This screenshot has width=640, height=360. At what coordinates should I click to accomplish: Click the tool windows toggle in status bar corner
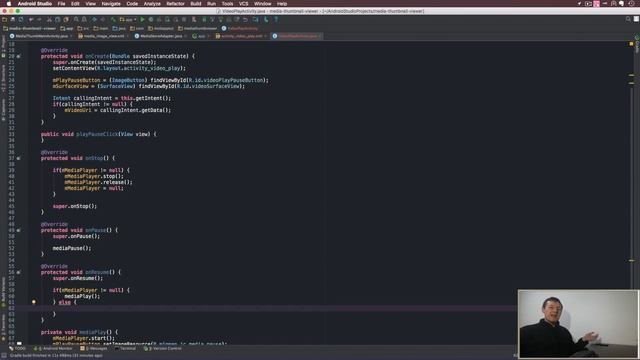tap(4, 356)
